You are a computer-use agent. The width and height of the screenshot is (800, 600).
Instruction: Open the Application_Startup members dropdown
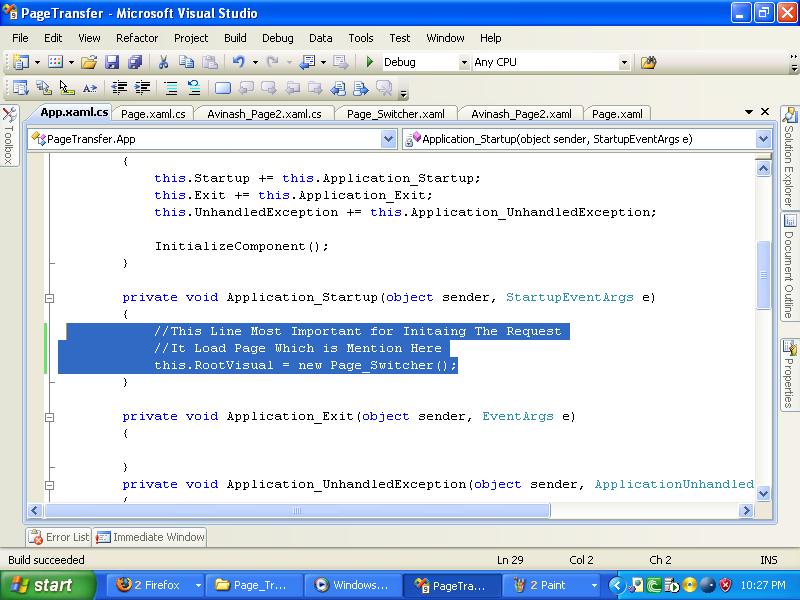[763, 139]
